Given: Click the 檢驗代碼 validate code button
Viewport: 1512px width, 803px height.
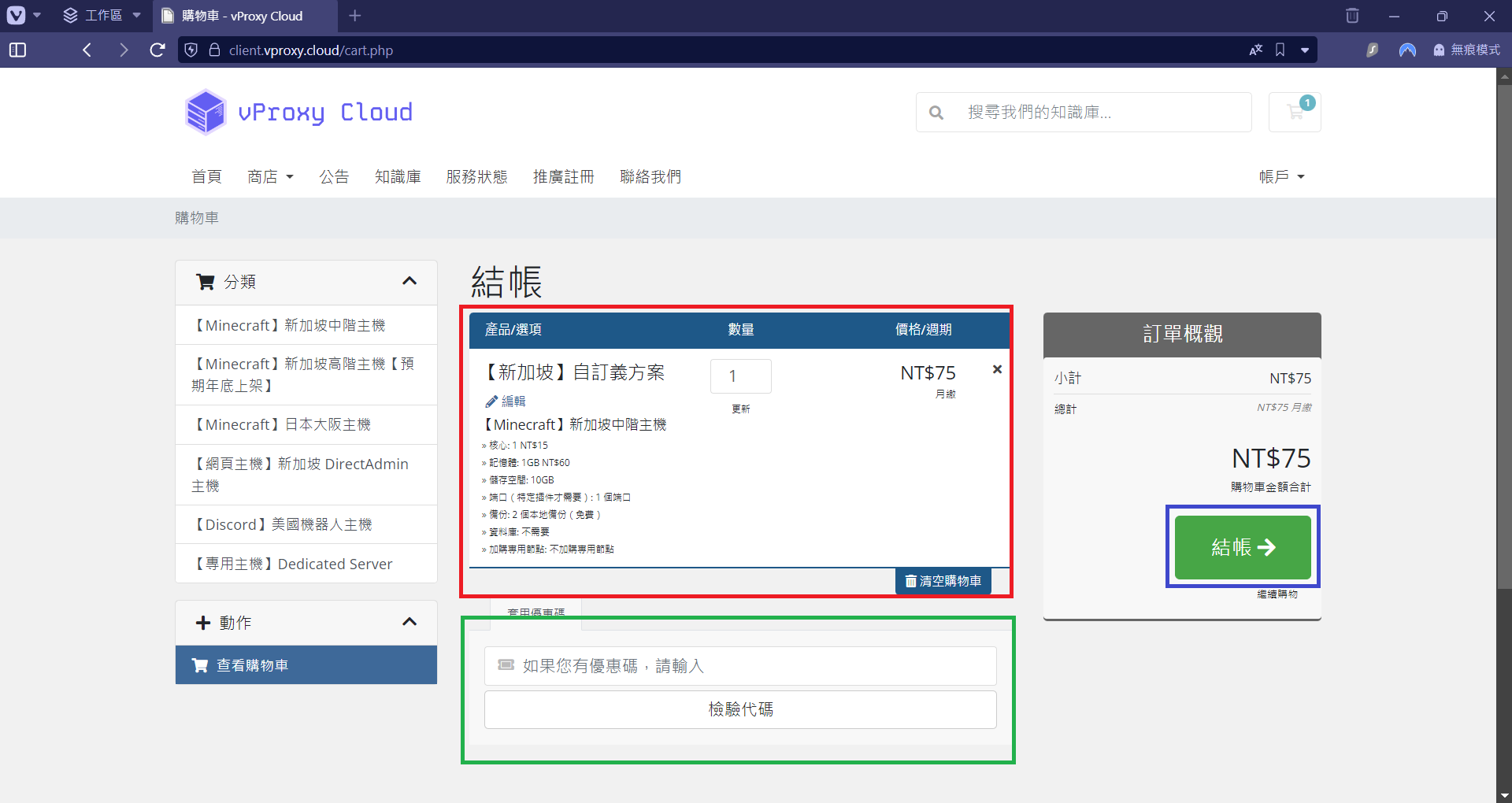Looking at the screenshot, I should coord(740,709).
